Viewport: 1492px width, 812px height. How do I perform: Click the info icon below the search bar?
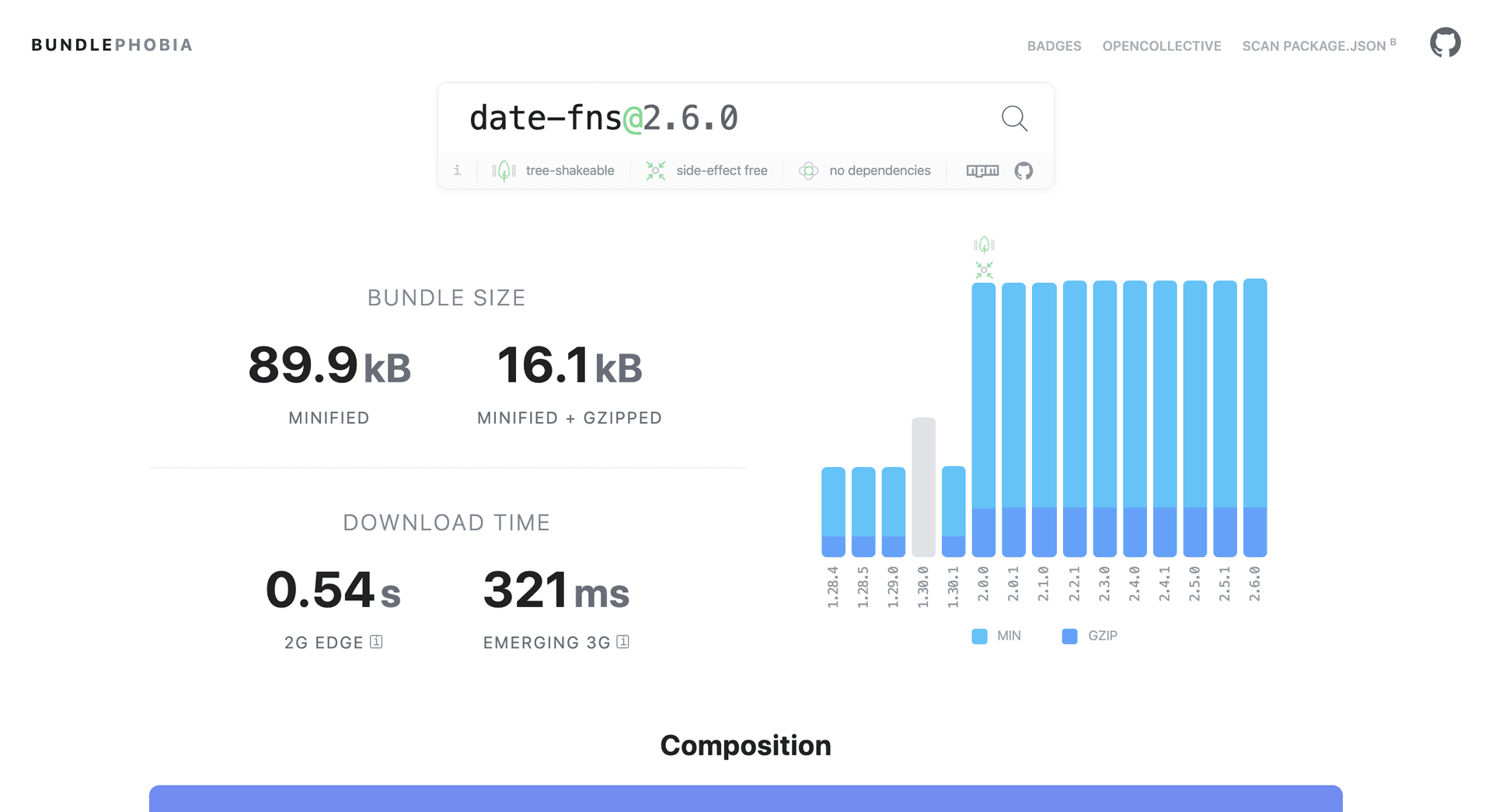(x=457, y=170)
